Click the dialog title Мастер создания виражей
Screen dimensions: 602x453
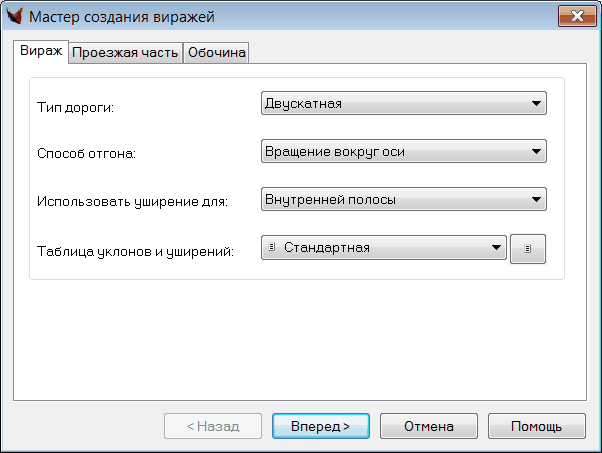[120, 16]
